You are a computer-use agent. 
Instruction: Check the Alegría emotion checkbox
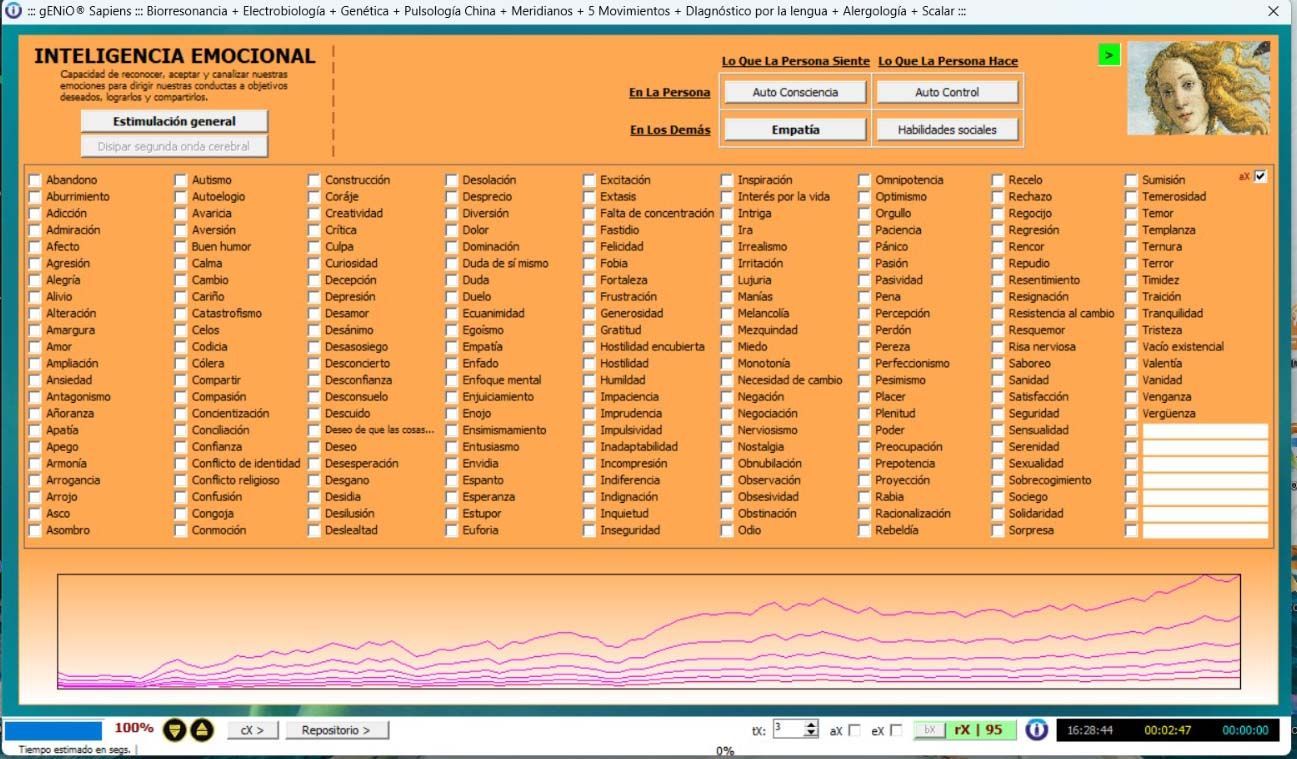pos(35,281)
